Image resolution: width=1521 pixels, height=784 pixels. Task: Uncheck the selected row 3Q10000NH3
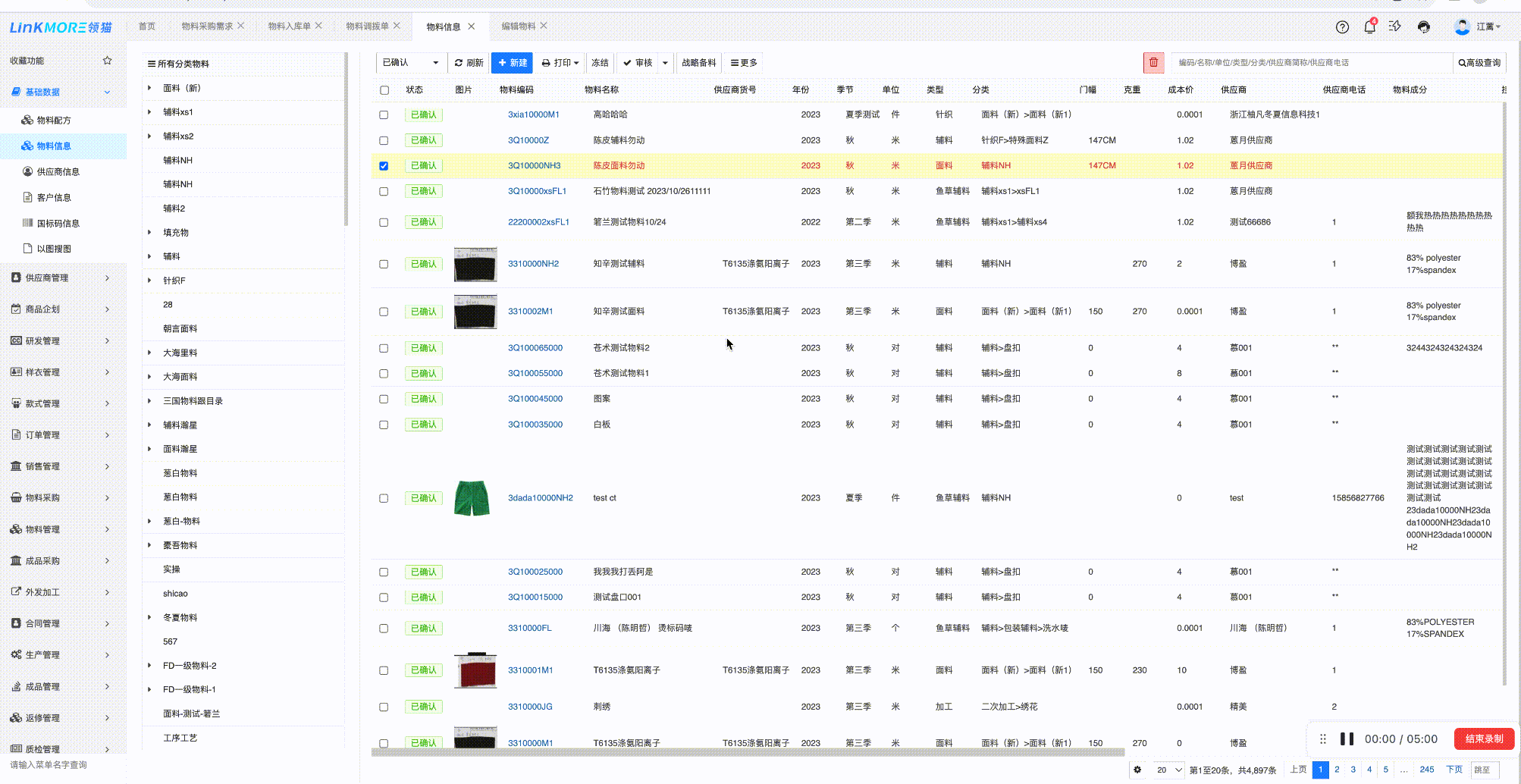pyautogui.click(x=384, y=166)
